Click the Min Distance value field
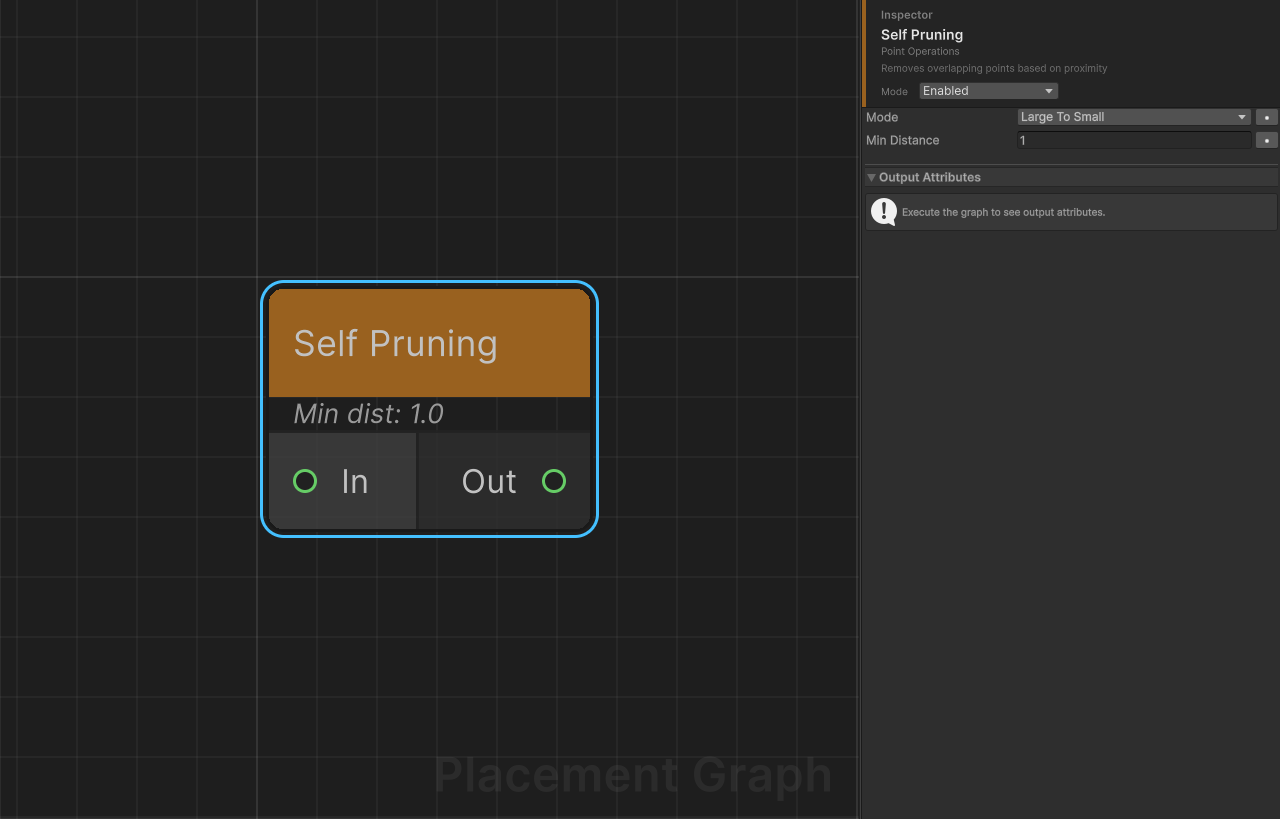1280x819 pixels. (x=1134, y=140)
